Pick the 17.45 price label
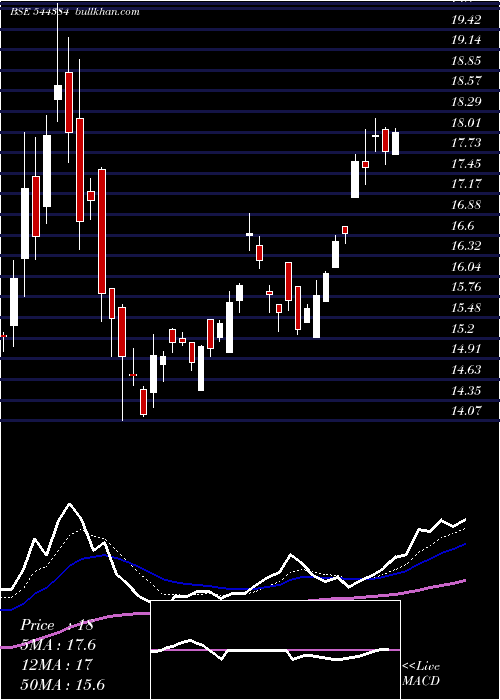This screenshot has height=700, width=500. coord(466,164)
